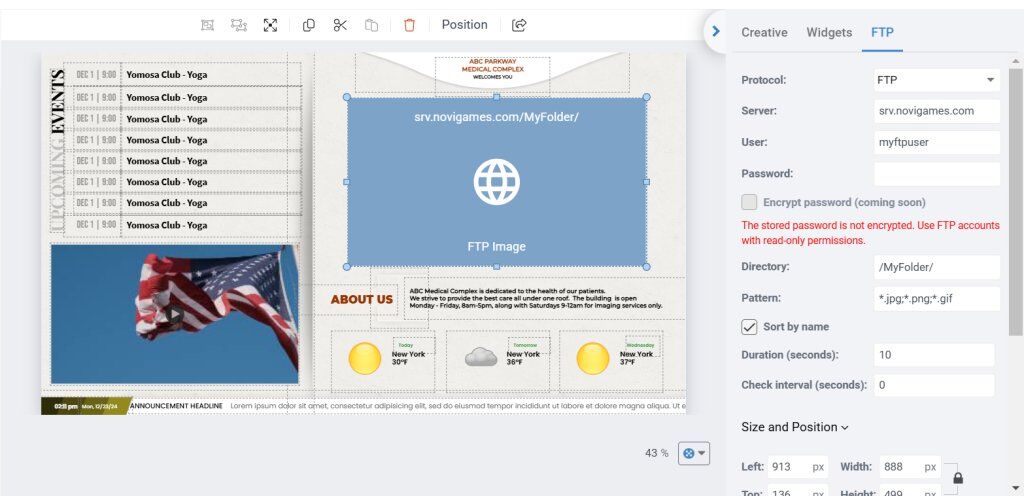Enable the Encrypt password checkbox
This screenshot has width=1024, height=496.
coord(749,202)
